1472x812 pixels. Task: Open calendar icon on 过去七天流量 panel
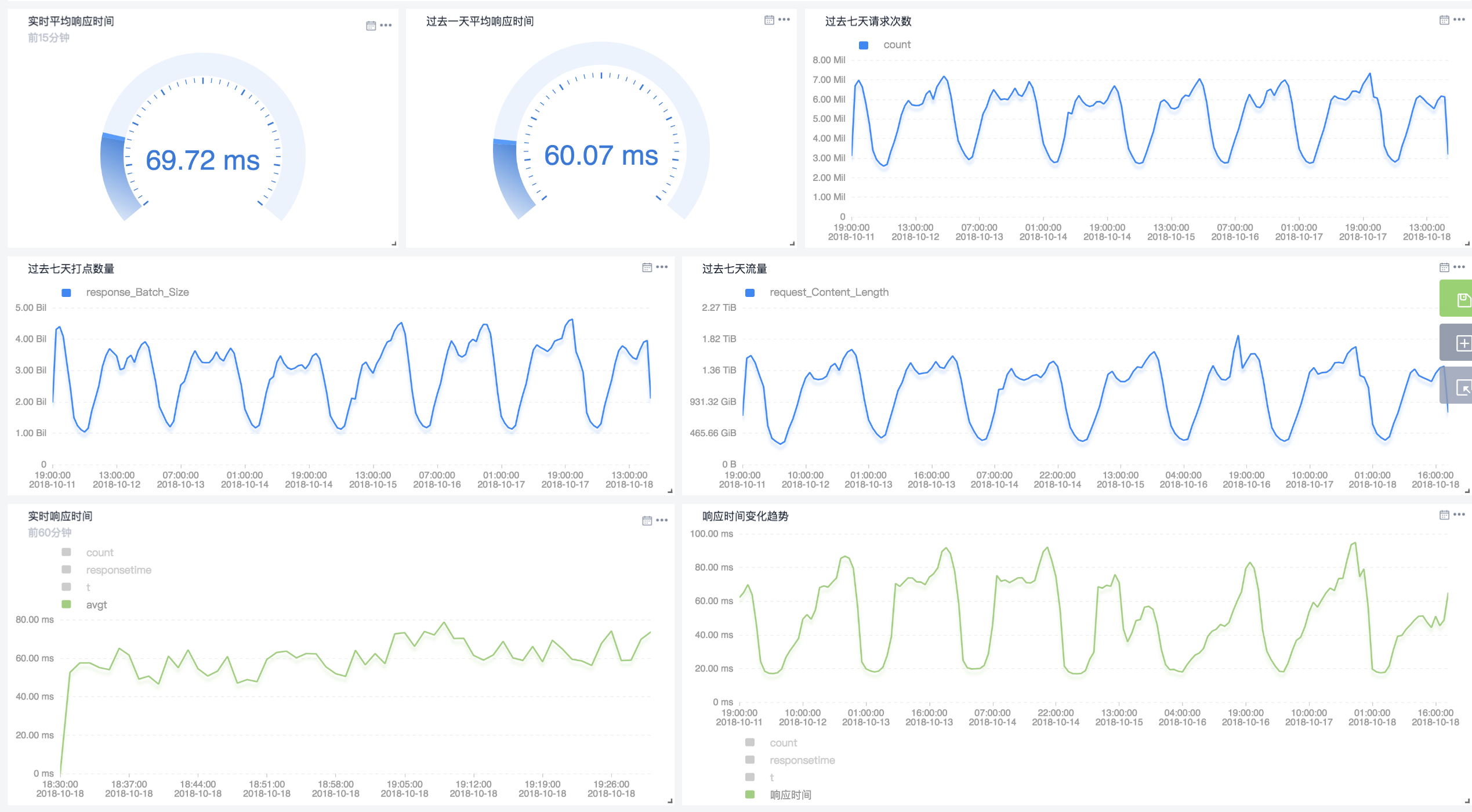tap(1444, 267)
